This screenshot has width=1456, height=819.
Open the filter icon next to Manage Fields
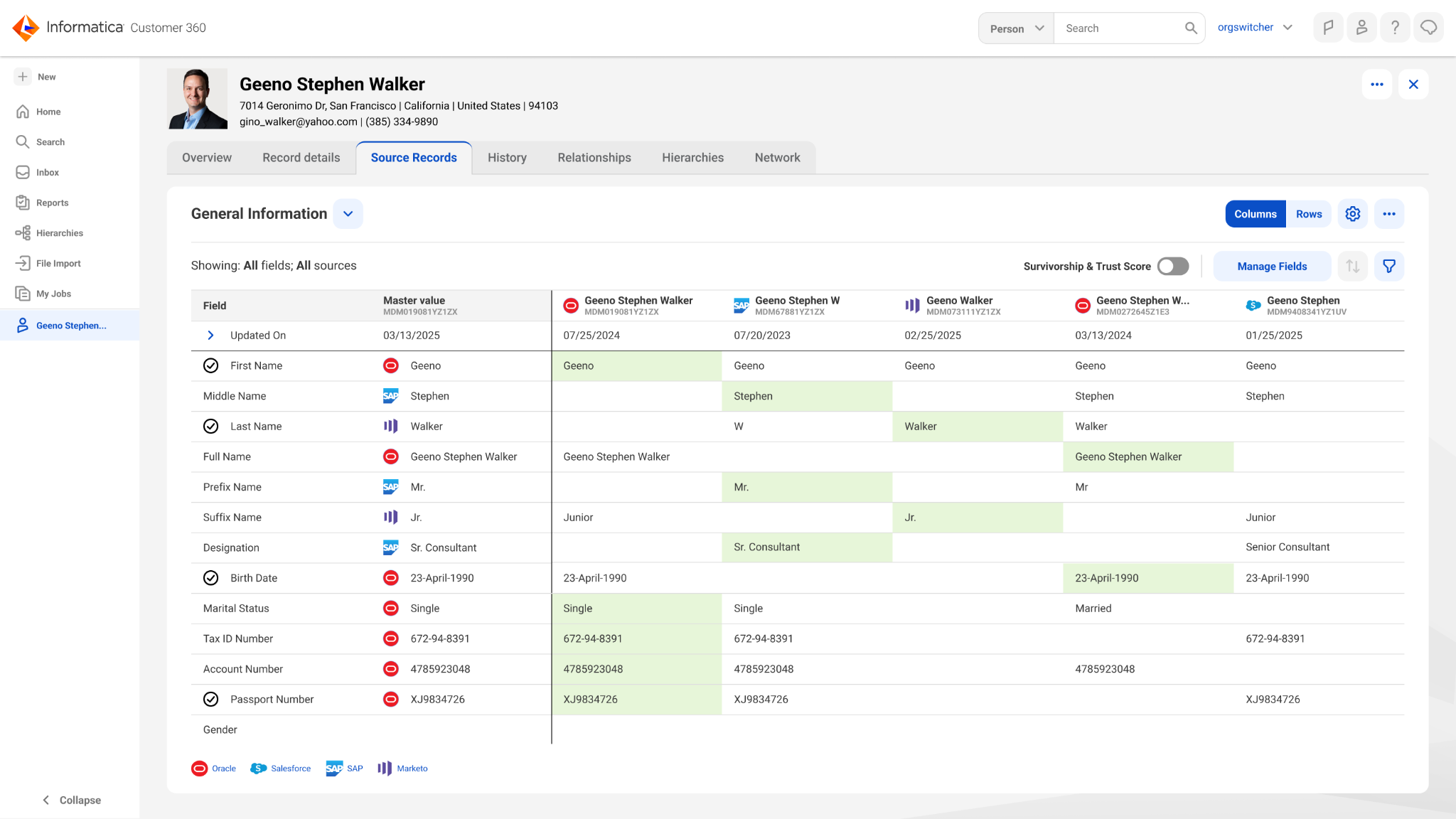[1388, 267]
